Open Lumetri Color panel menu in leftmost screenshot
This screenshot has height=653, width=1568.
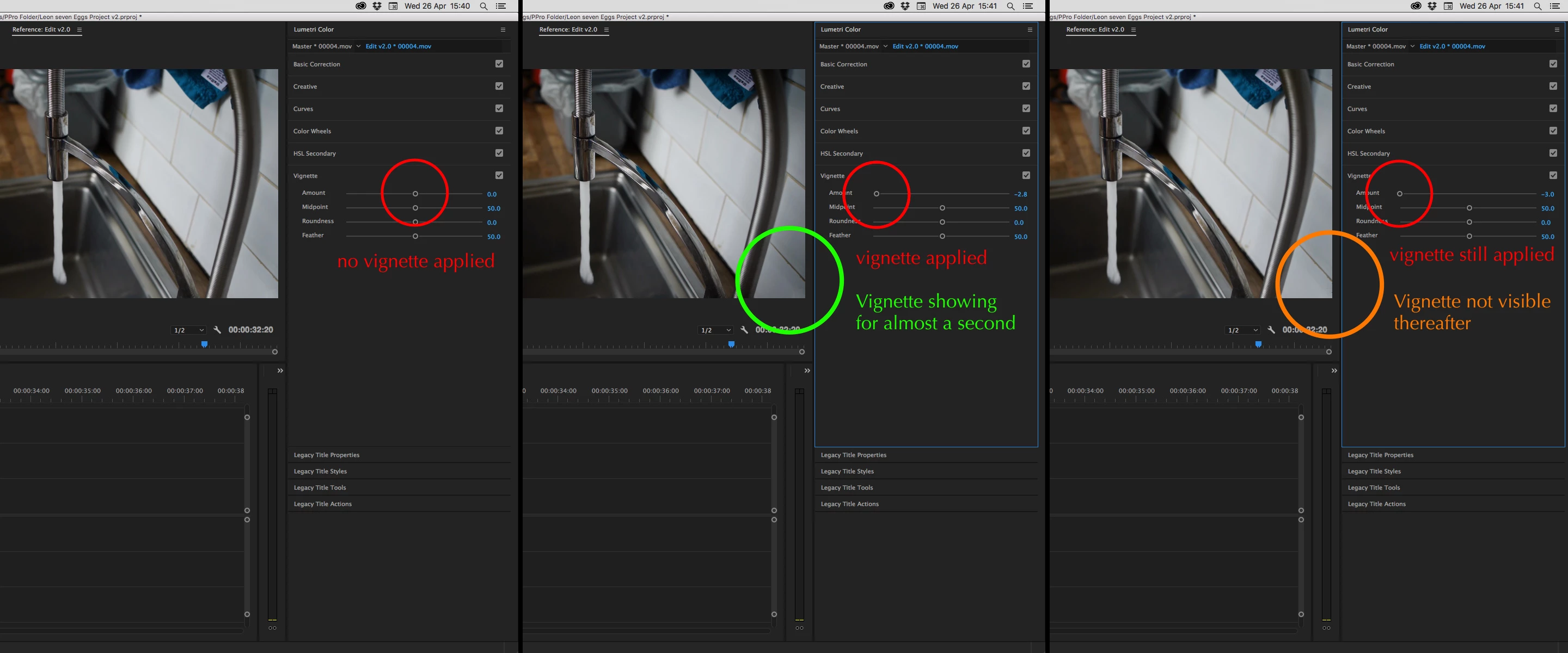503,29
